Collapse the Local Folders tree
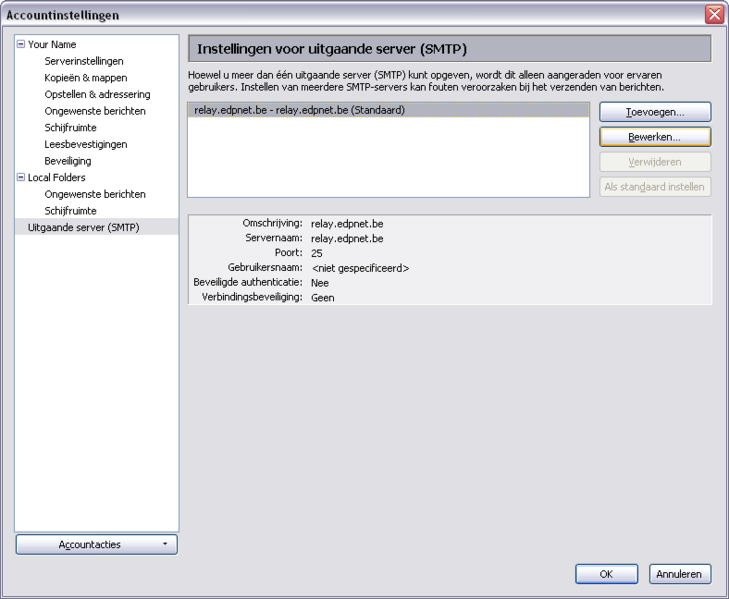This screenshot has height=599, width=729. pos(21,177)
